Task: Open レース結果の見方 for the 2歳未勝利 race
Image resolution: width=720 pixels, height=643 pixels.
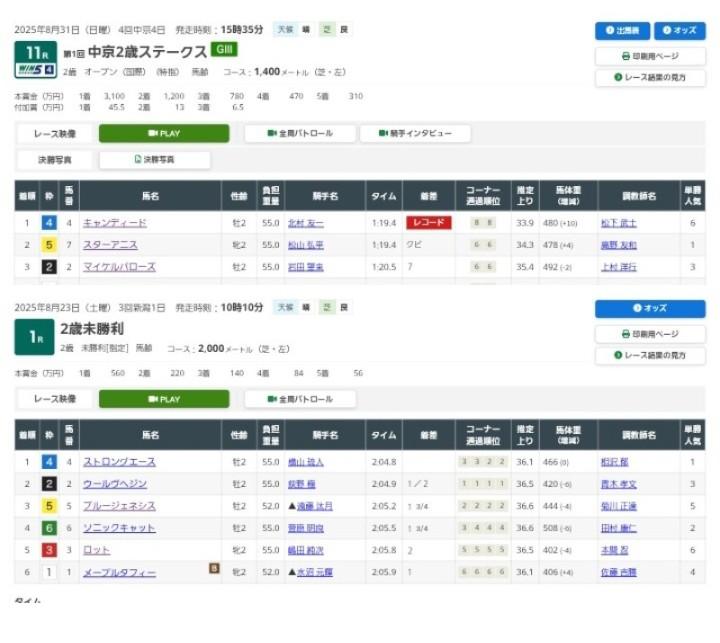Action: coord(650,355)
